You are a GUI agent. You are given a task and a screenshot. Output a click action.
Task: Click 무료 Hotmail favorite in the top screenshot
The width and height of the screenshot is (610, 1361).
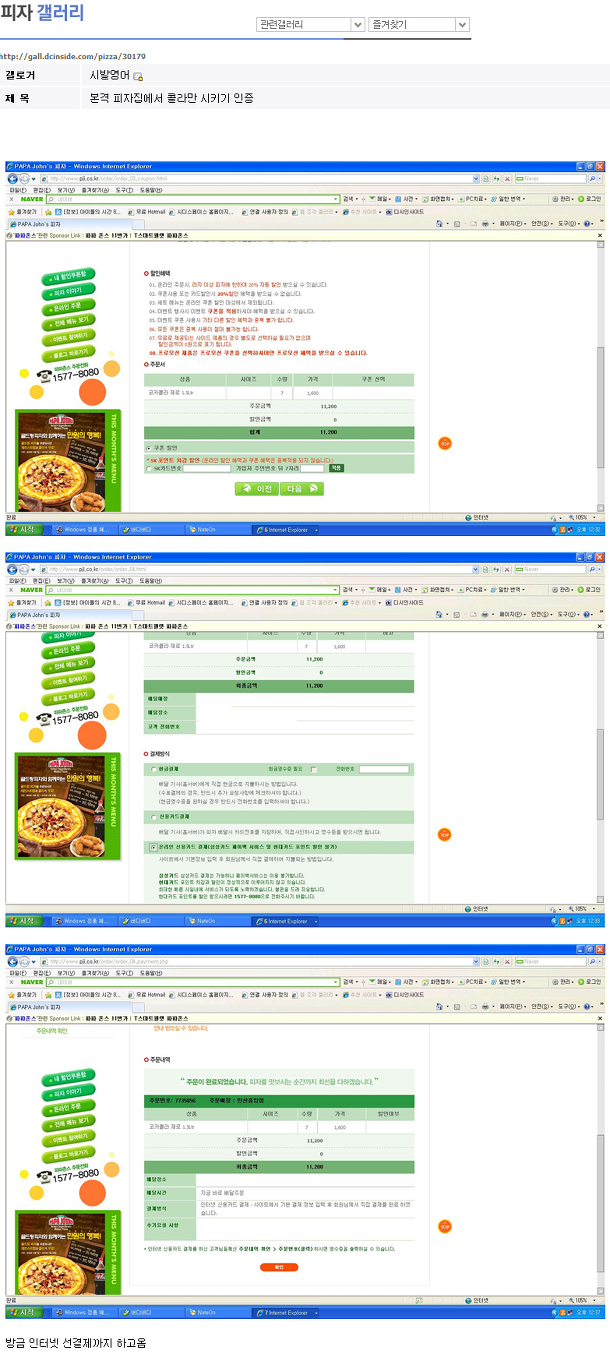(x=148, y=211)
